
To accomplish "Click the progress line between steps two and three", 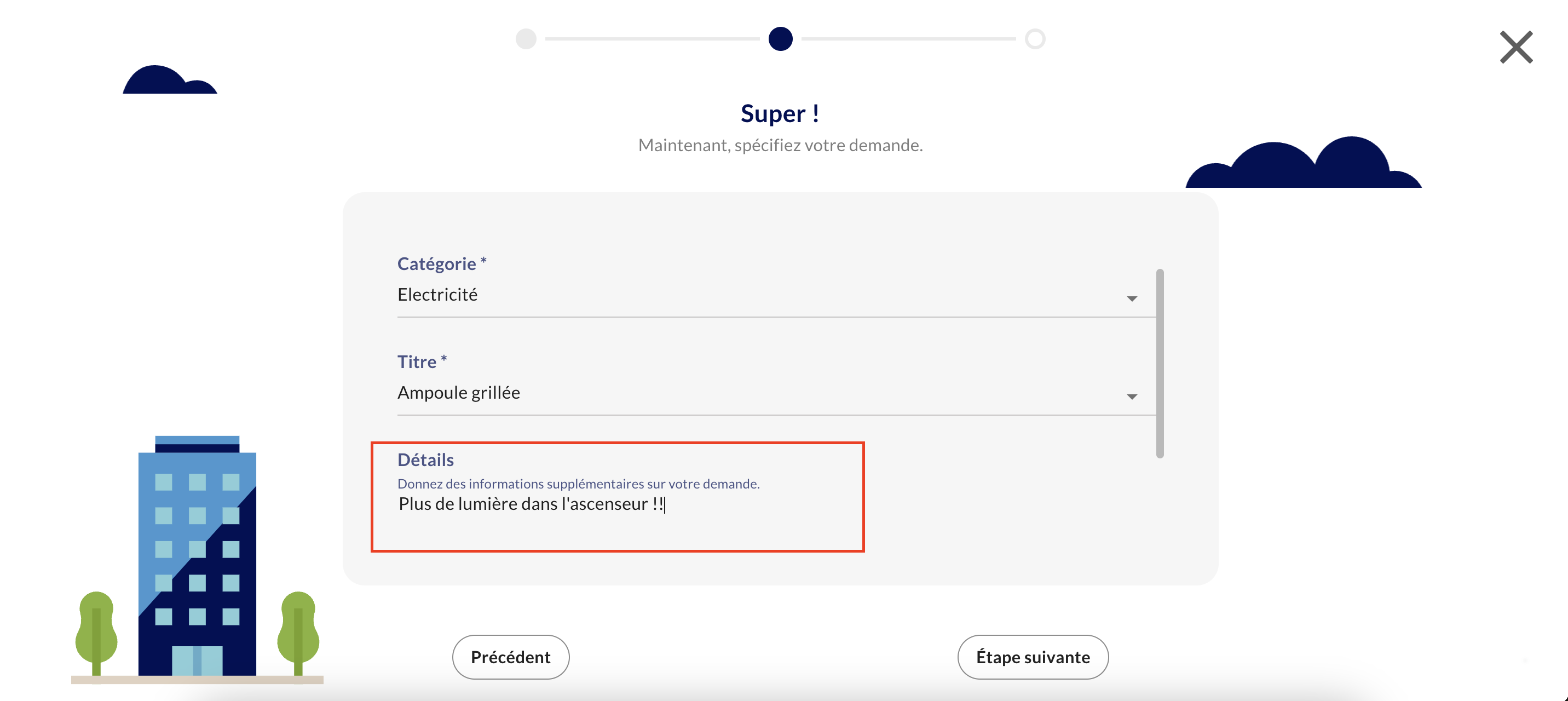I will point(908,39).
